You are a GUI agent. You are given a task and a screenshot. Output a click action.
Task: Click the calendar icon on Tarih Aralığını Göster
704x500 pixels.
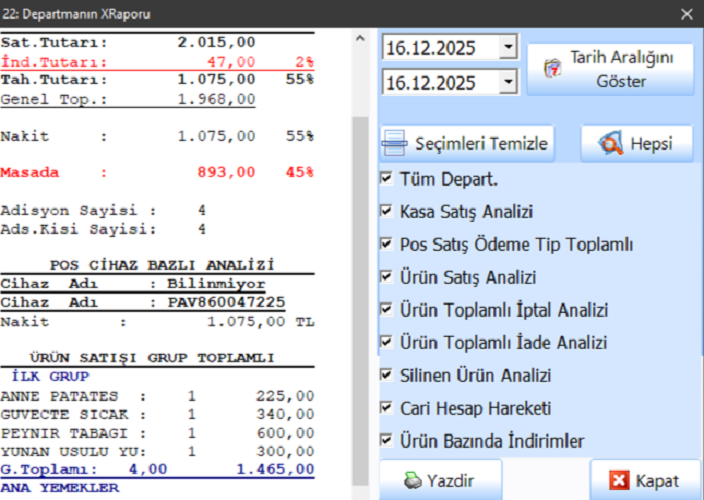[549, 70]
